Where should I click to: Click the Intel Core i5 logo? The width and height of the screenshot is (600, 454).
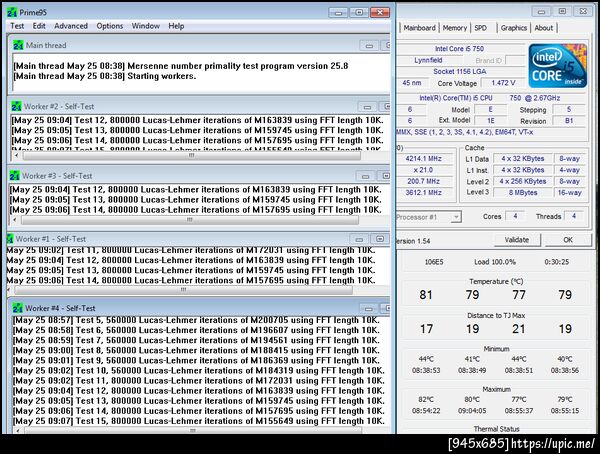[558, 66]
